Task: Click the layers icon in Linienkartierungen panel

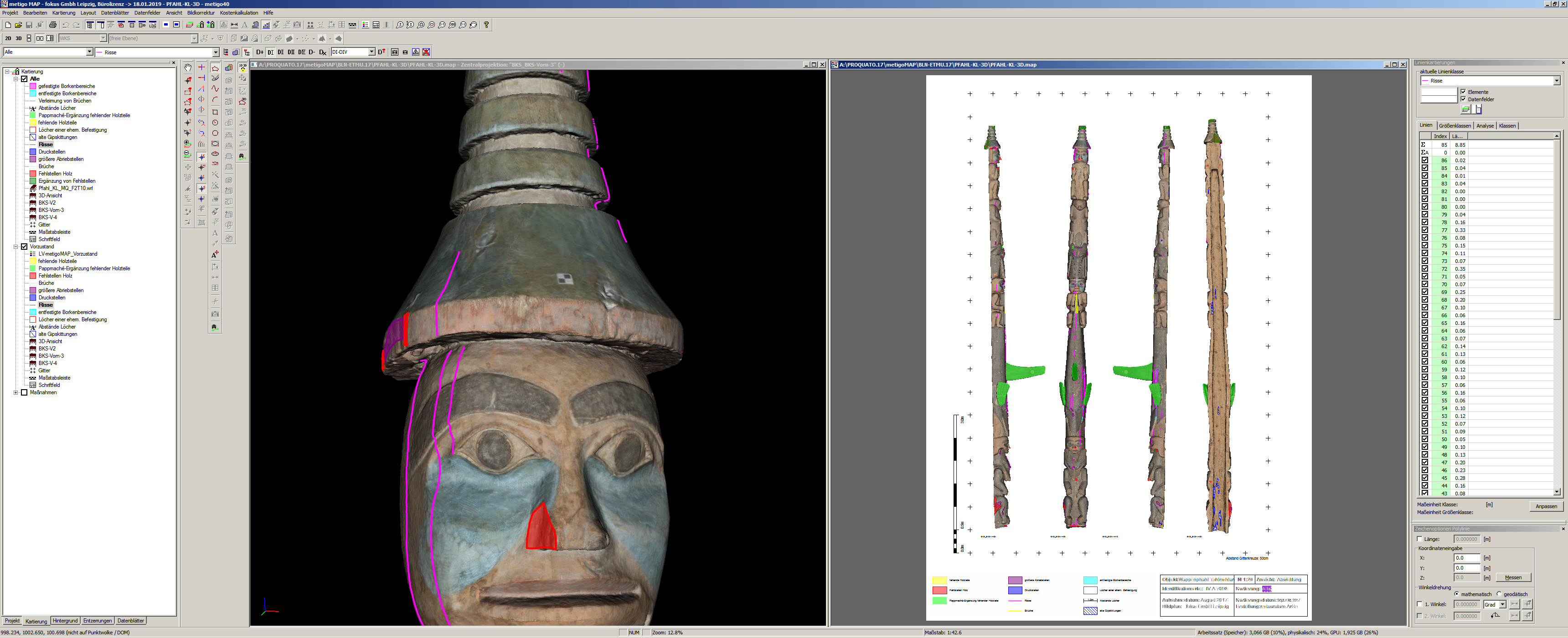Action: pyautogui.click(x=1466, y=109)
